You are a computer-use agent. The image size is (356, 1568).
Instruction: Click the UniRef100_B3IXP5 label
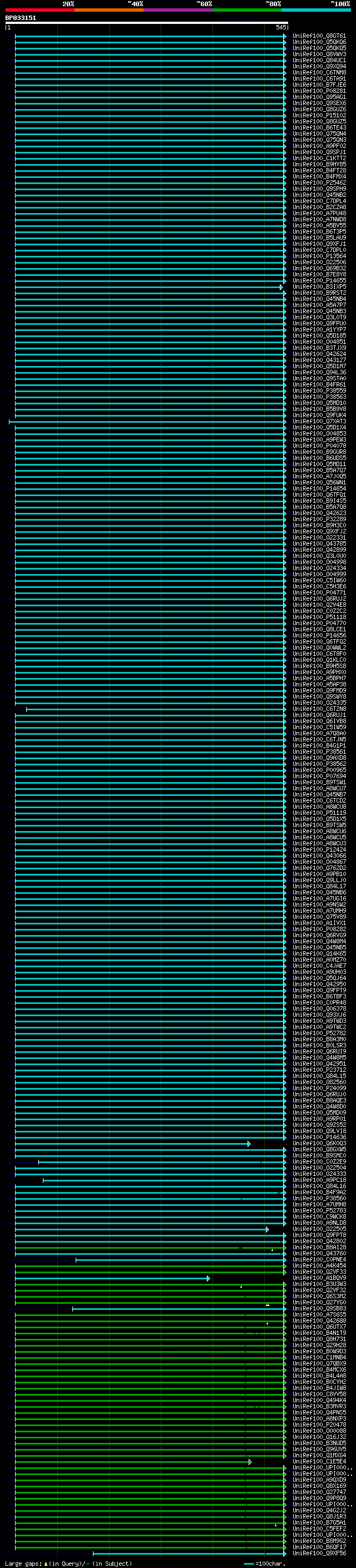pyautogui.click(x=319, y=286)
